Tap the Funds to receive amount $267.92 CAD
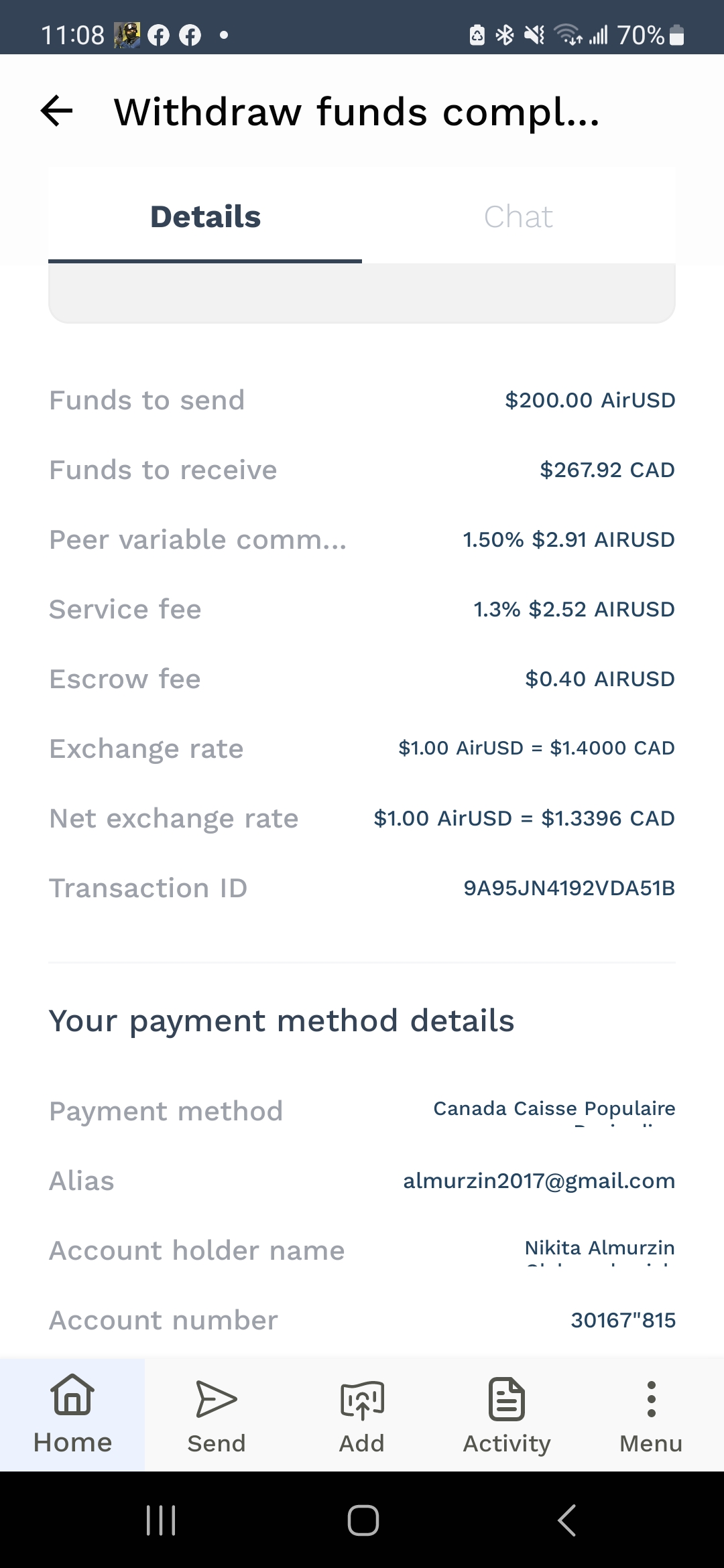Screen dimensions: 724x1568 (607, 470)
